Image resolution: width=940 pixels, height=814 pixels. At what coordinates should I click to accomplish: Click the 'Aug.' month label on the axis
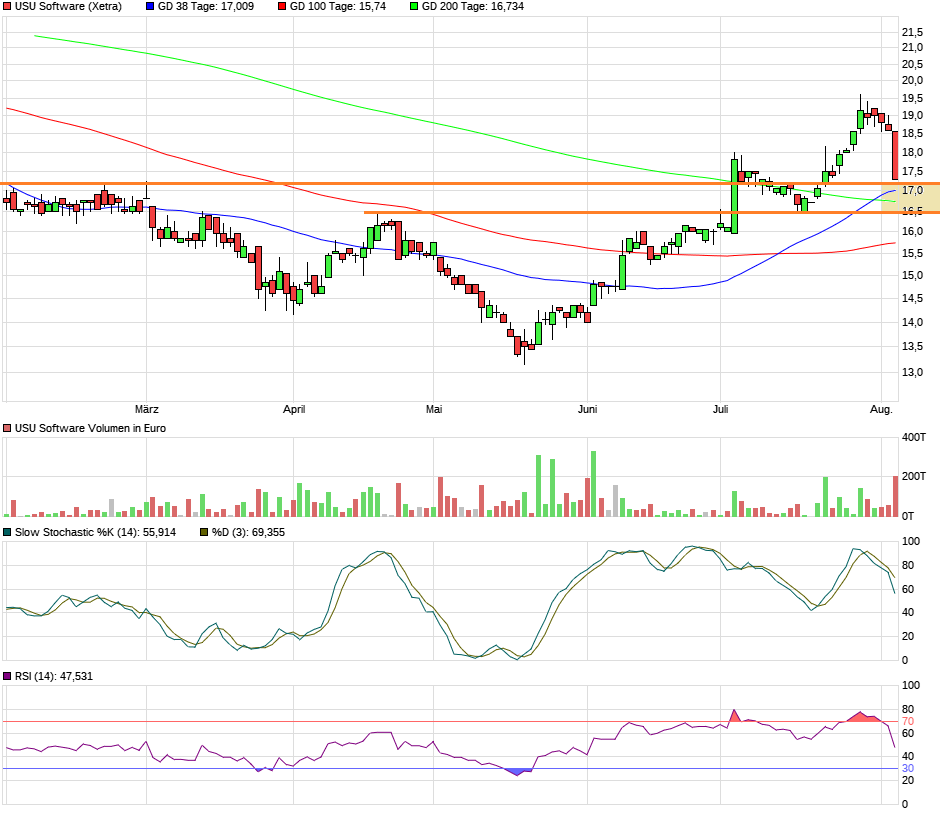point(881,409)
